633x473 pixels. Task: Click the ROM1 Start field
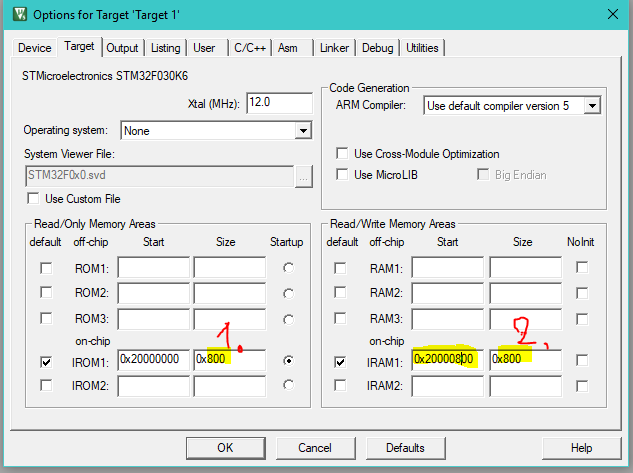coord(153,267)
